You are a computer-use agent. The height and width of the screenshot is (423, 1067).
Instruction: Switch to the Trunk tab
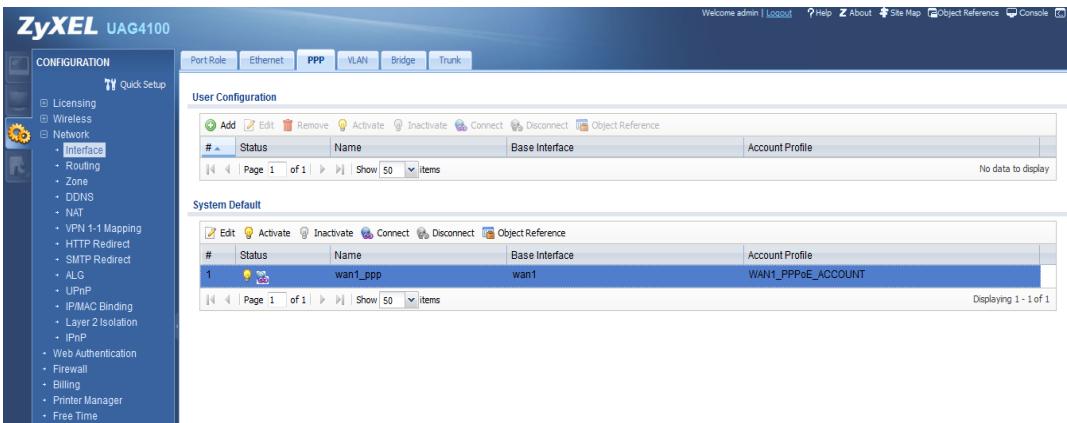450,61
